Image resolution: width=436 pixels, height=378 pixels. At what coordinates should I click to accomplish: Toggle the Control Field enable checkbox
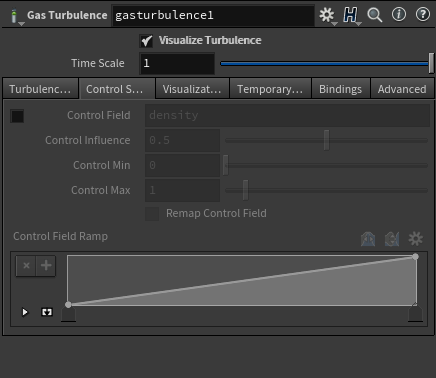[17, 116]
